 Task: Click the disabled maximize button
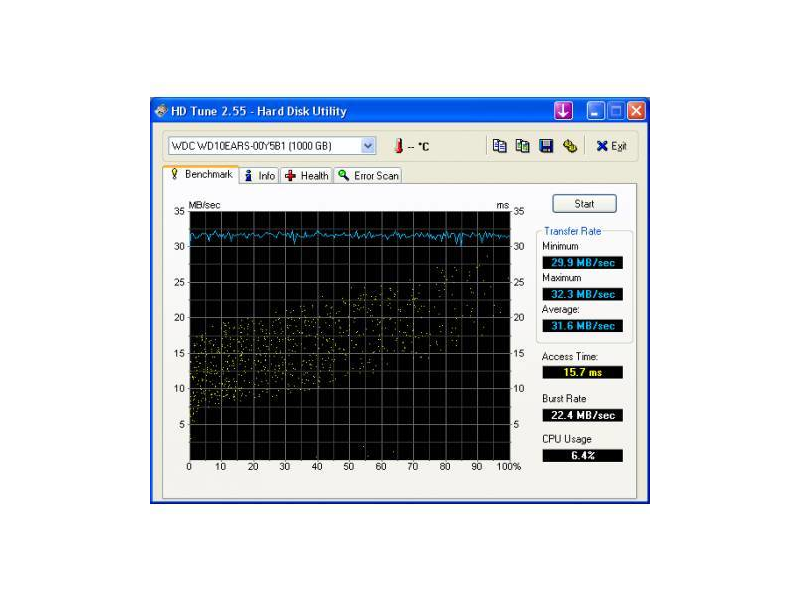(616, 111)
